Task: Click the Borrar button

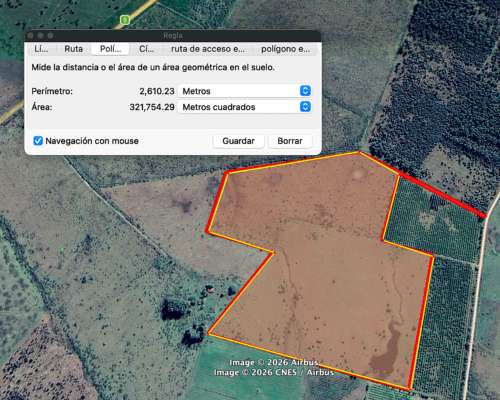Action: (290, 141)
